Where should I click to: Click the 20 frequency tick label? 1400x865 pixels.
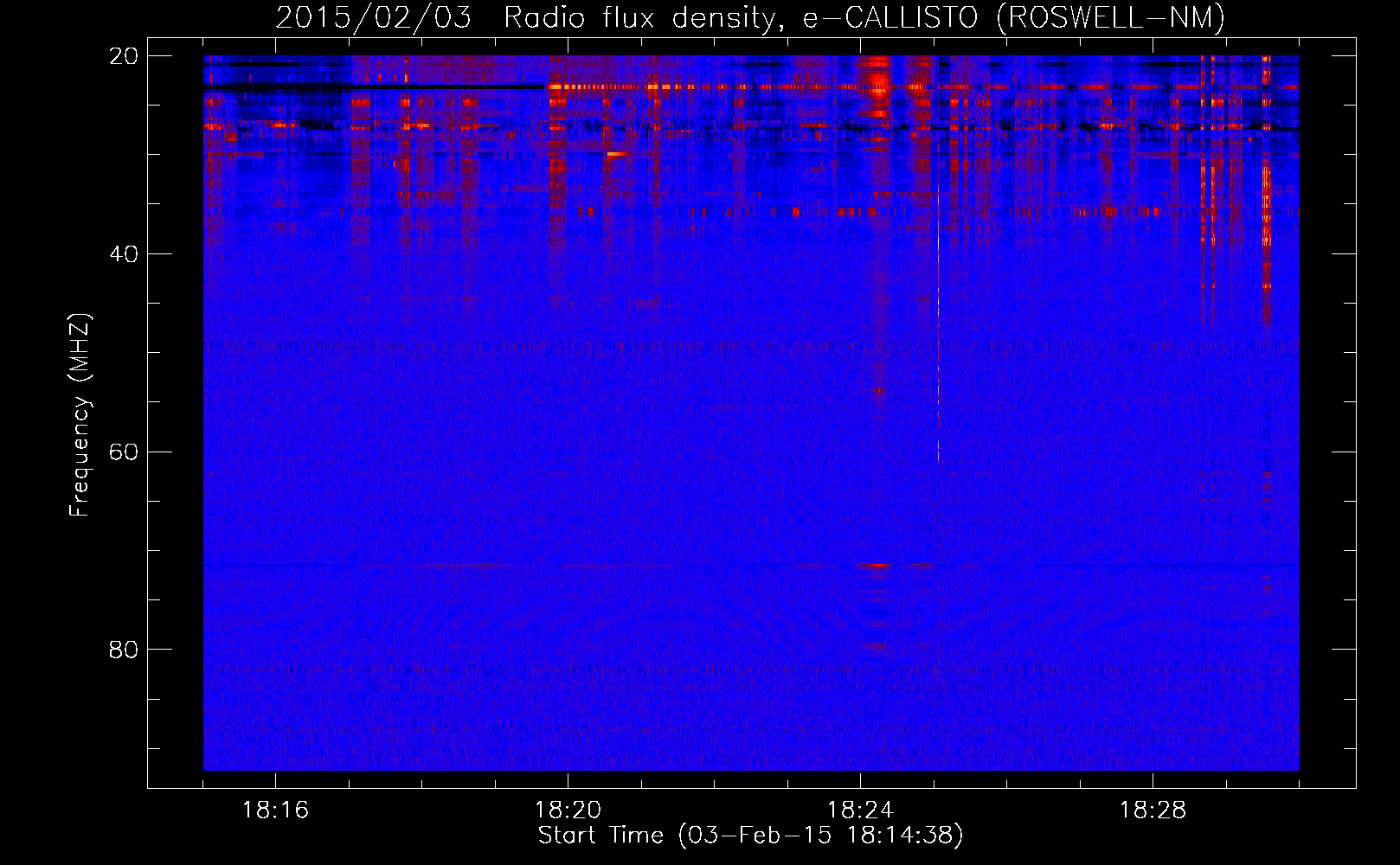pos(124,56)
